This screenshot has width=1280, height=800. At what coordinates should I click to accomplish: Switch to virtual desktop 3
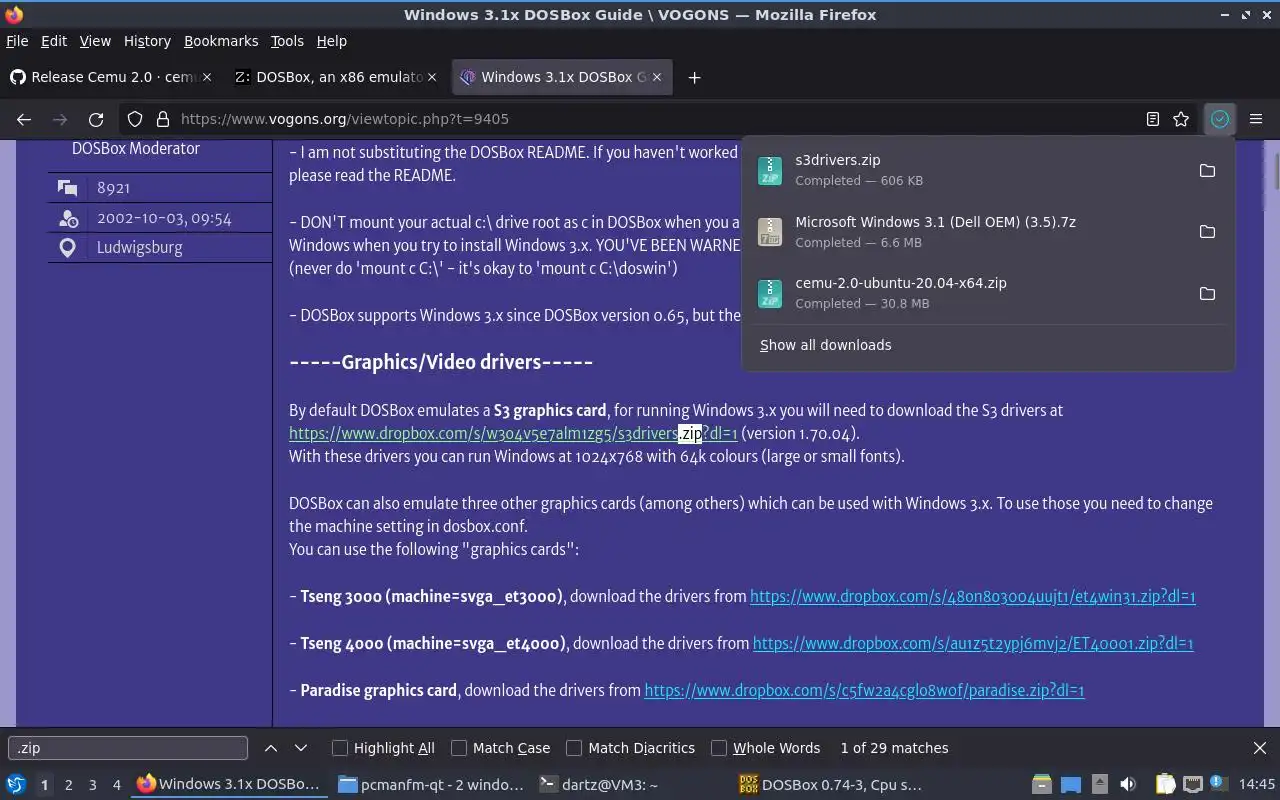(x=92, y=785)
